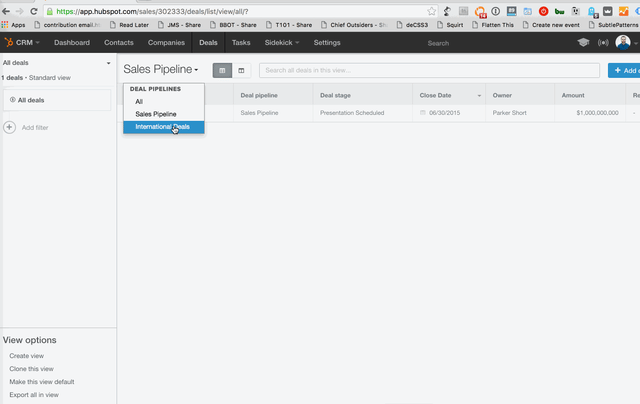Bookmark page with star icon
Viewport: 640px width, 404px height.
point(431,11)
